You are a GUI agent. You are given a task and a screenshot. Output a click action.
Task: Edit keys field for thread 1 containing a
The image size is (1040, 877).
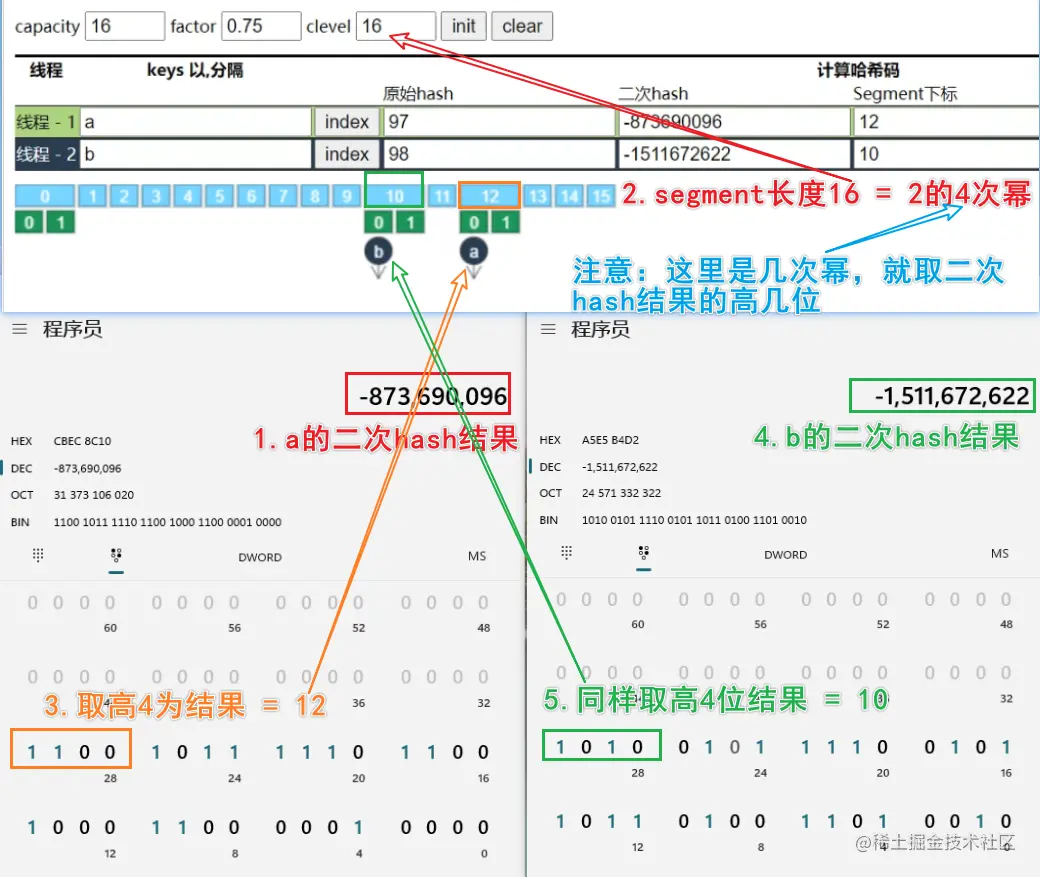coord(196,121)
